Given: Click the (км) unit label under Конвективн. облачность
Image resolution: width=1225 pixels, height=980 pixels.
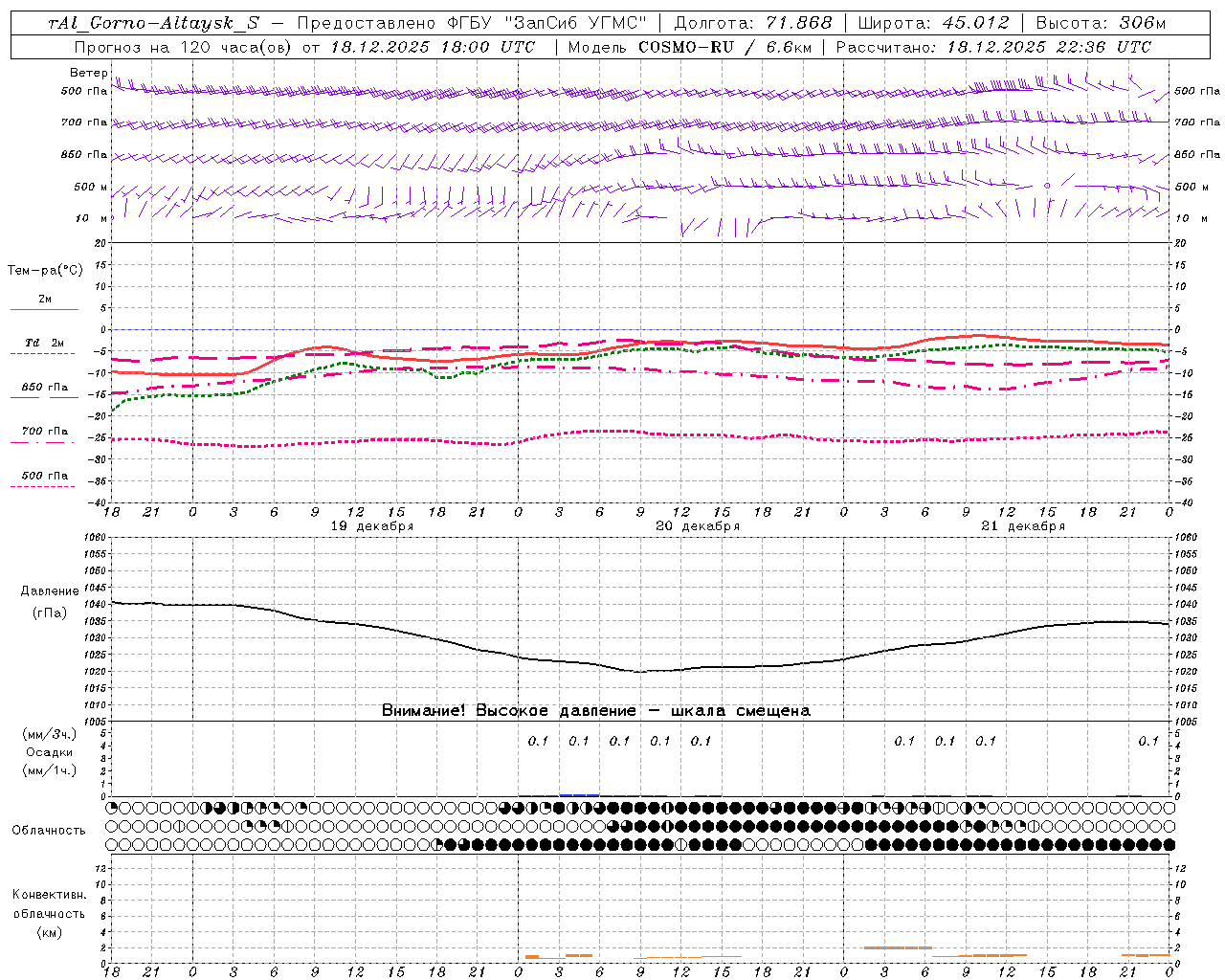Looking at the screenshot, I should pos(50,932).
